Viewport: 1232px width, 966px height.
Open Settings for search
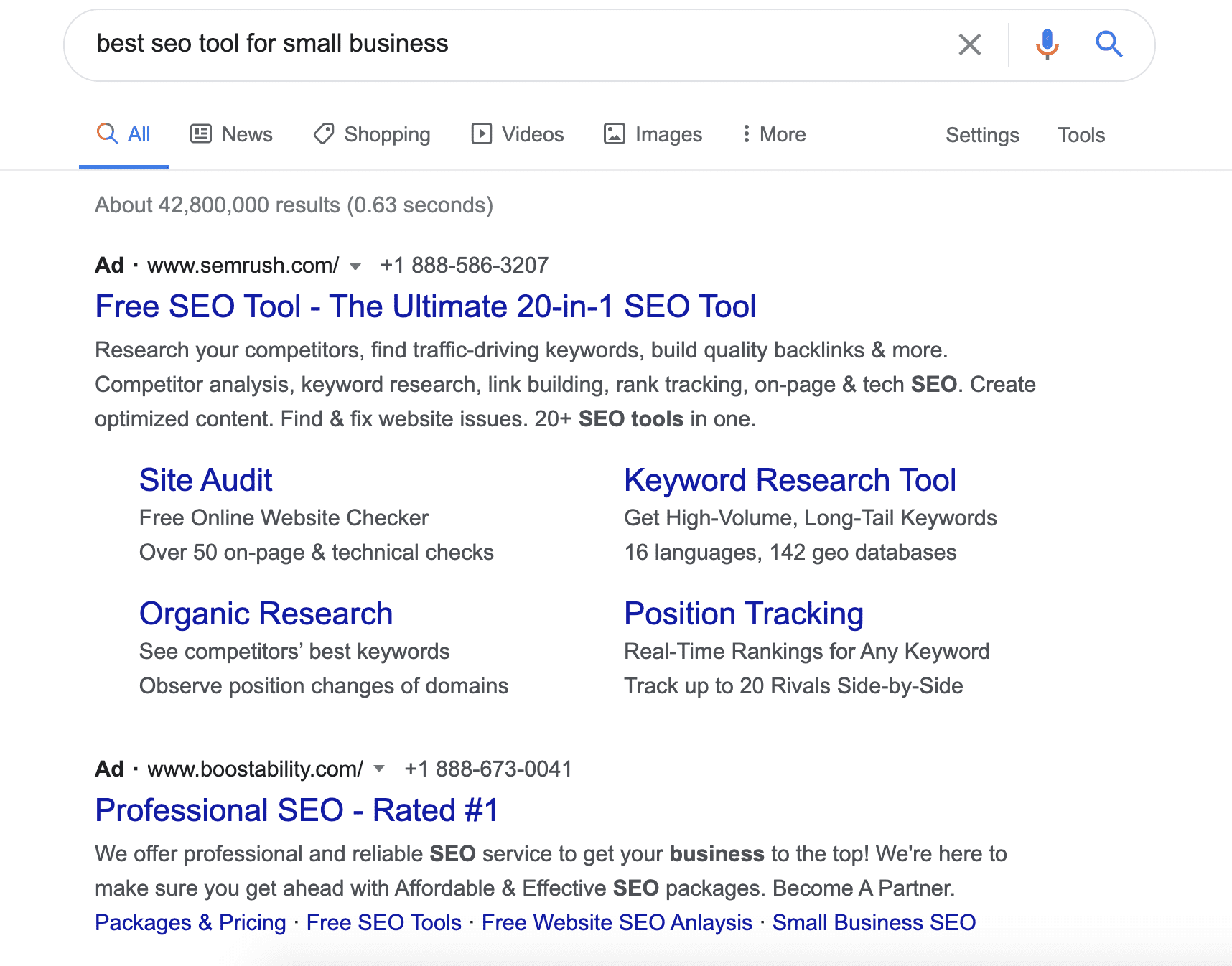coord(982,135)
